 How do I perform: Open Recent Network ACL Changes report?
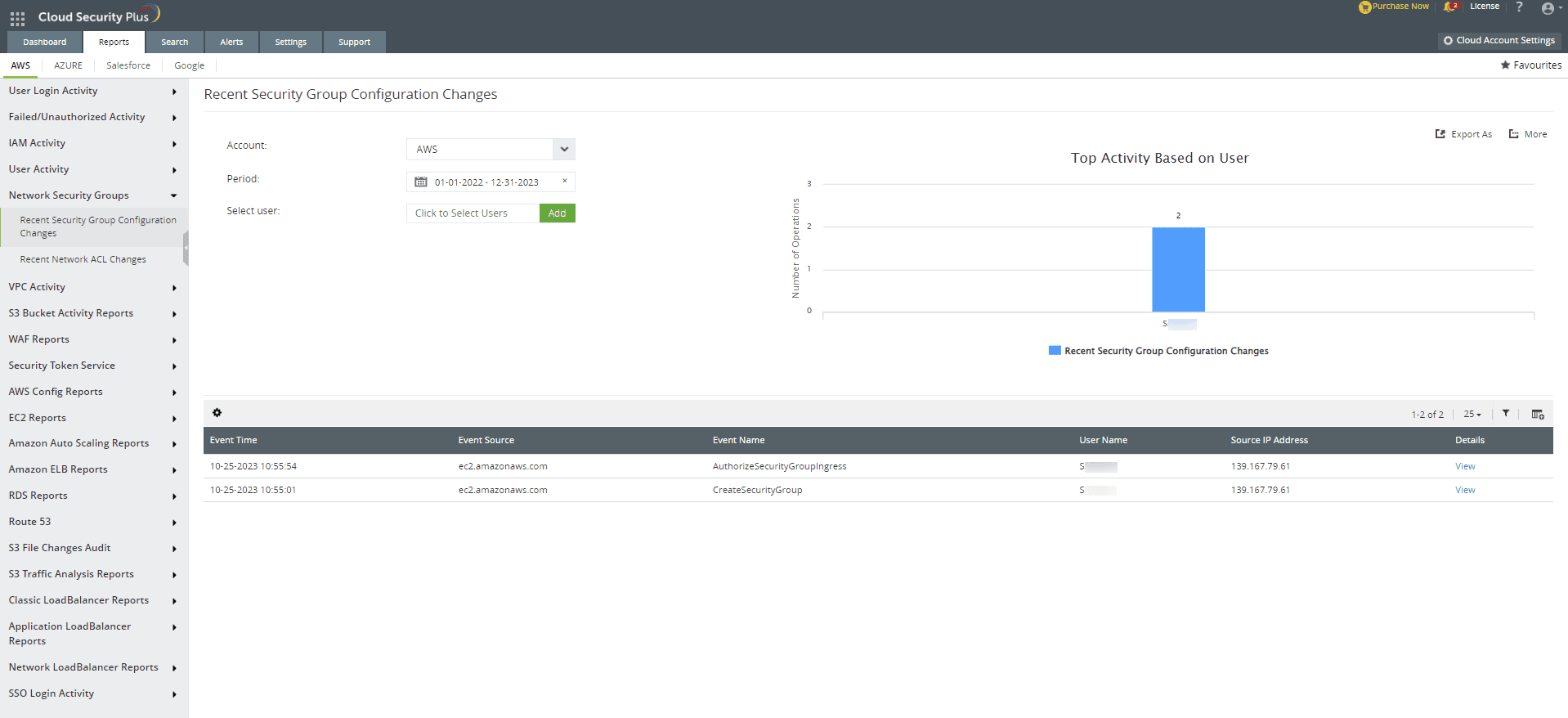pos(83,259)
